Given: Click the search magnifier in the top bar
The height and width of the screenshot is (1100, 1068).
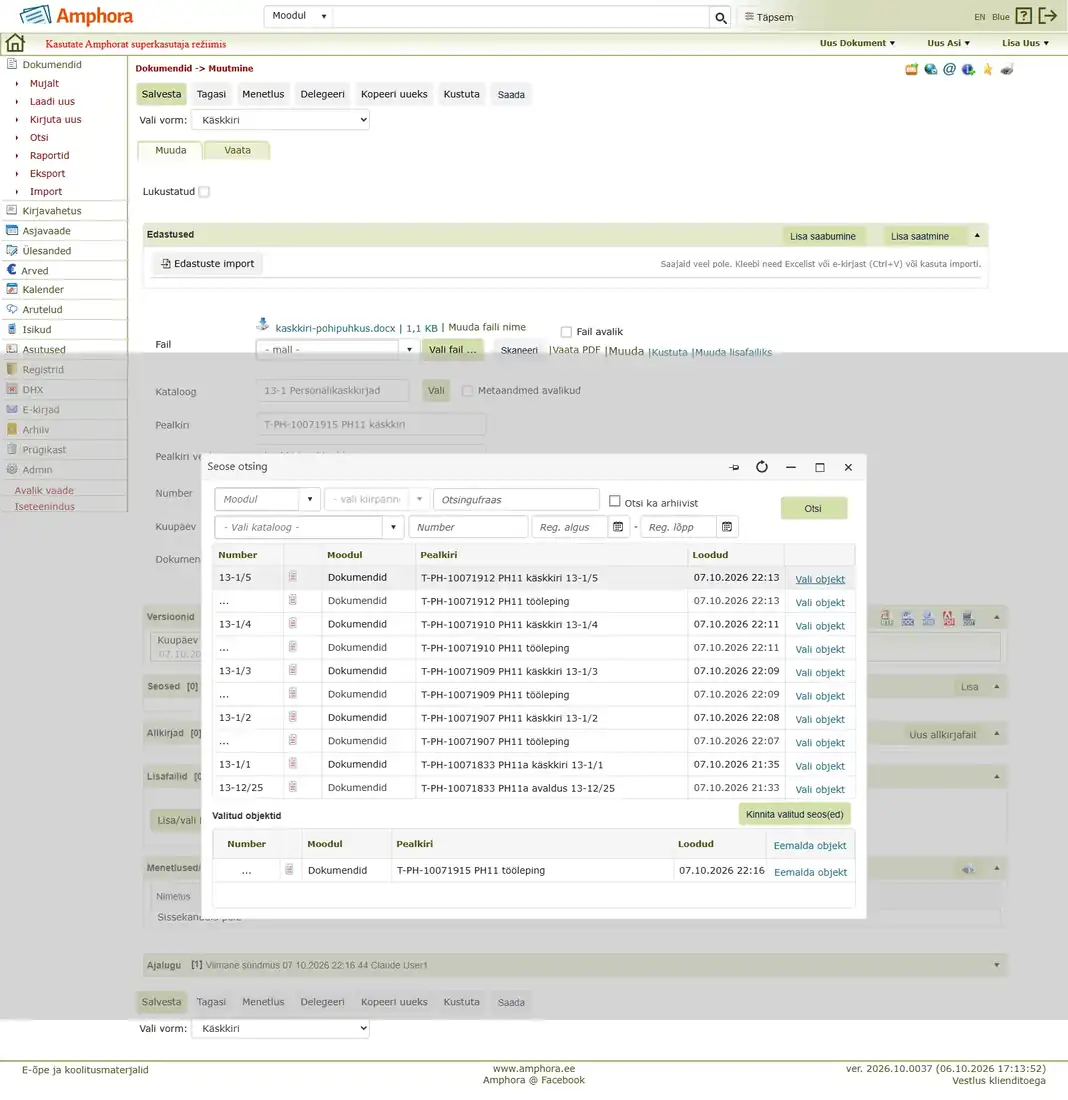Looking at the screenshot, I should (720, 18).
